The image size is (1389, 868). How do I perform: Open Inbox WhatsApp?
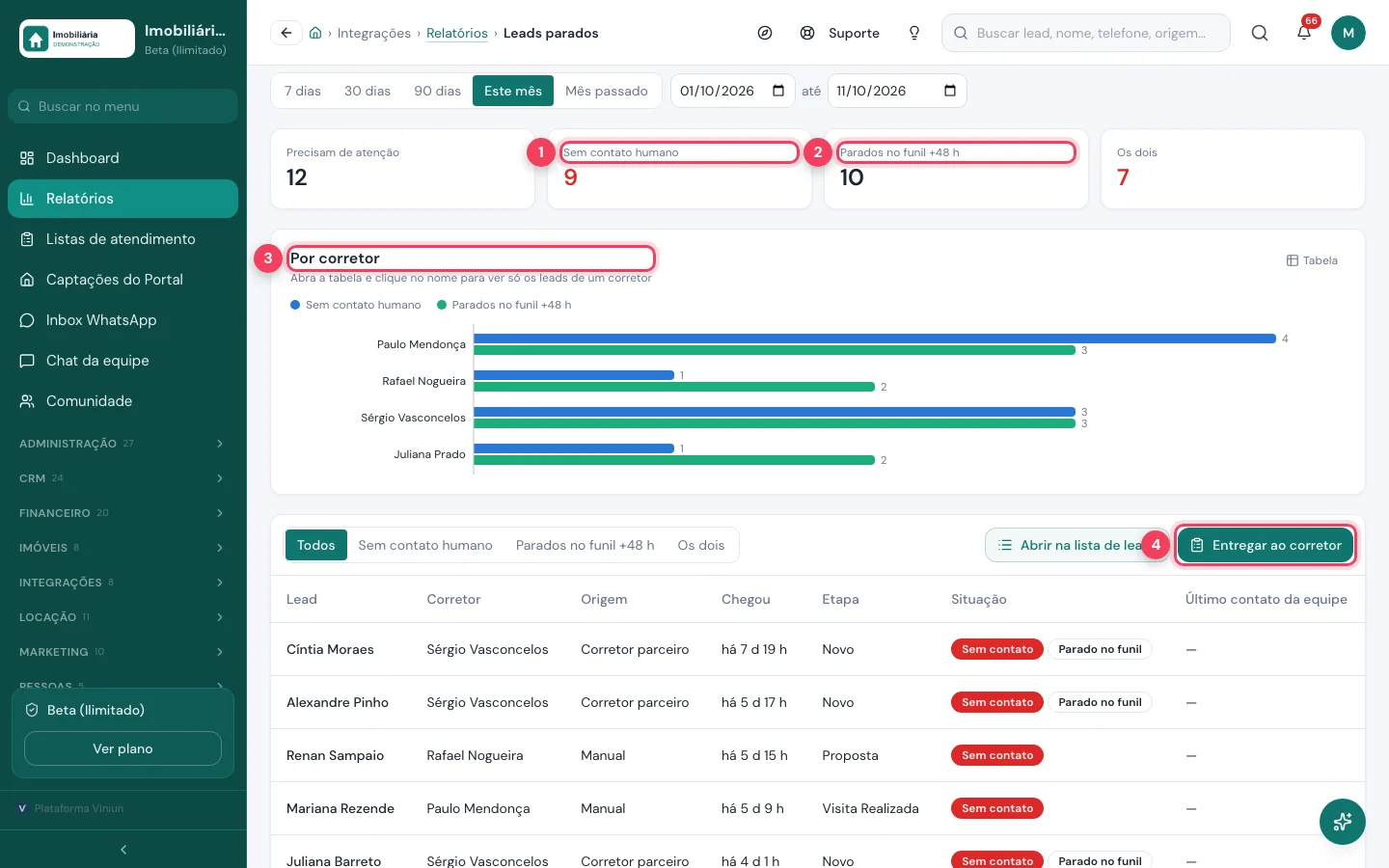tap(123, 320)
